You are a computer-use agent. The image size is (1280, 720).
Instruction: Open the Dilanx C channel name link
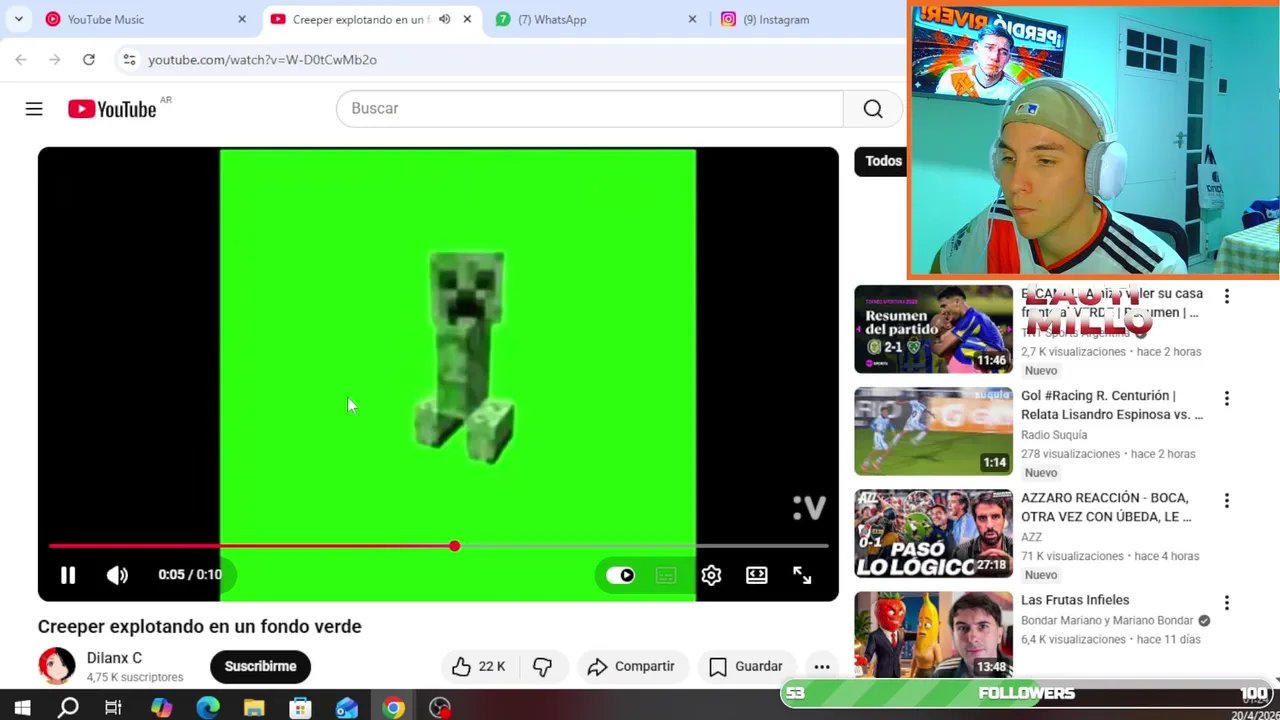click(x=114, y=658)
